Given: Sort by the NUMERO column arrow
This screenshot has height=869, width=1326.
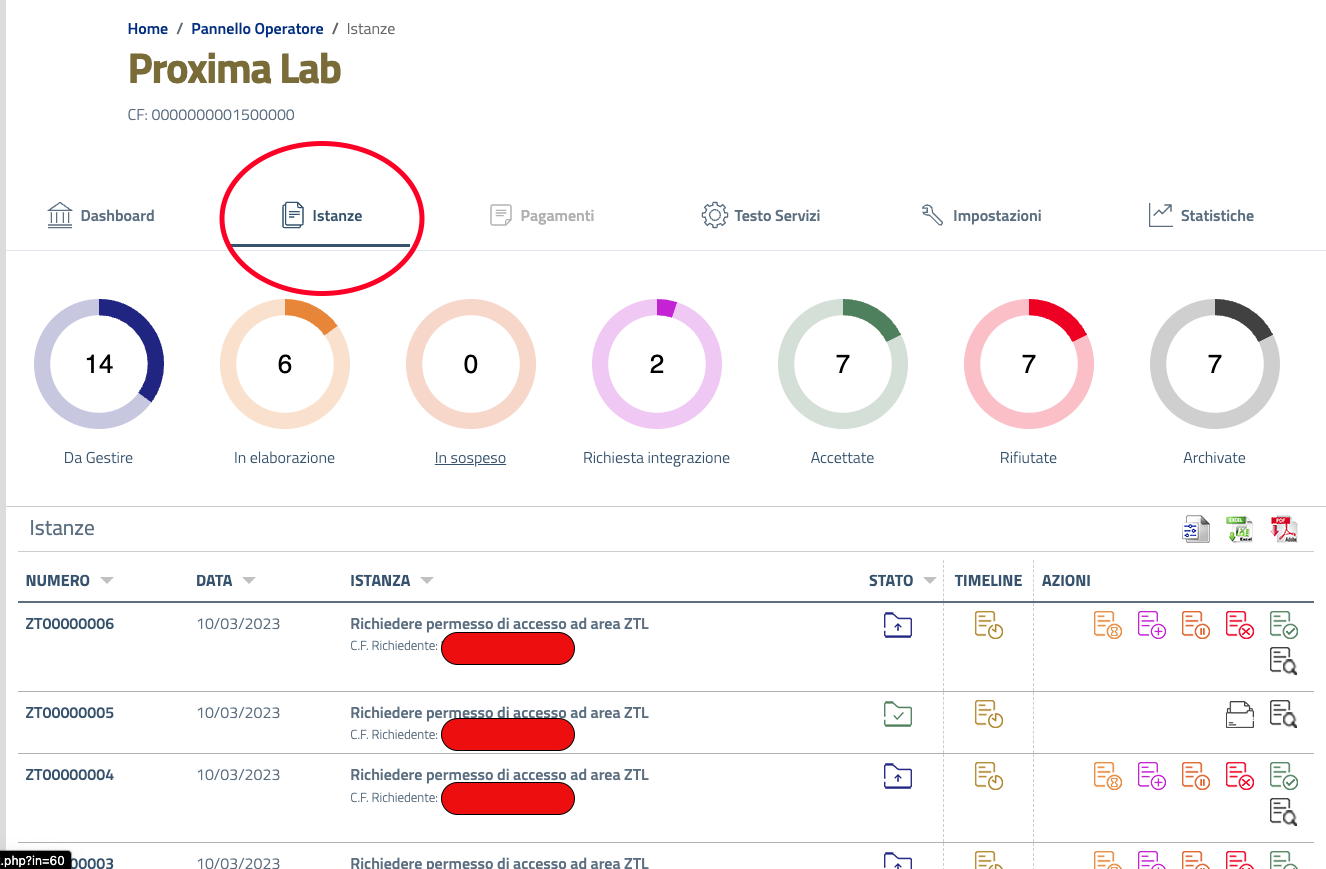Looking at the screenshot, I should tap(107, 581).
